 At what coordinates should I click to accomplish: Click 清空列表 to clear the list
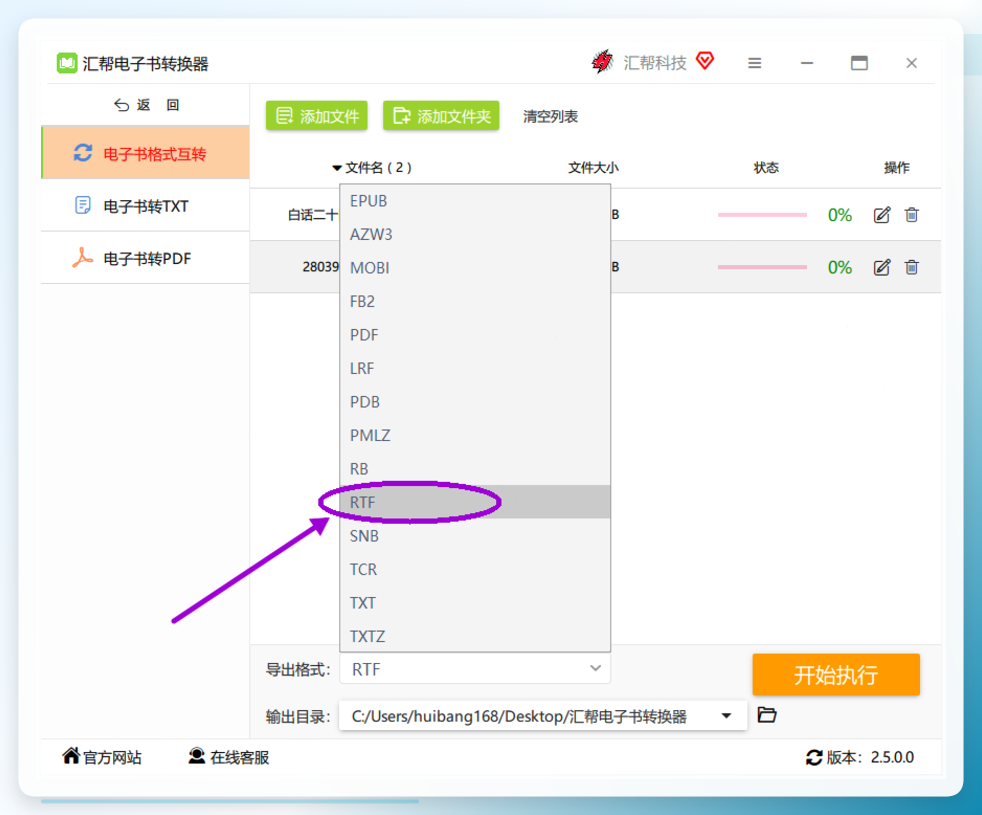(550, 117)
